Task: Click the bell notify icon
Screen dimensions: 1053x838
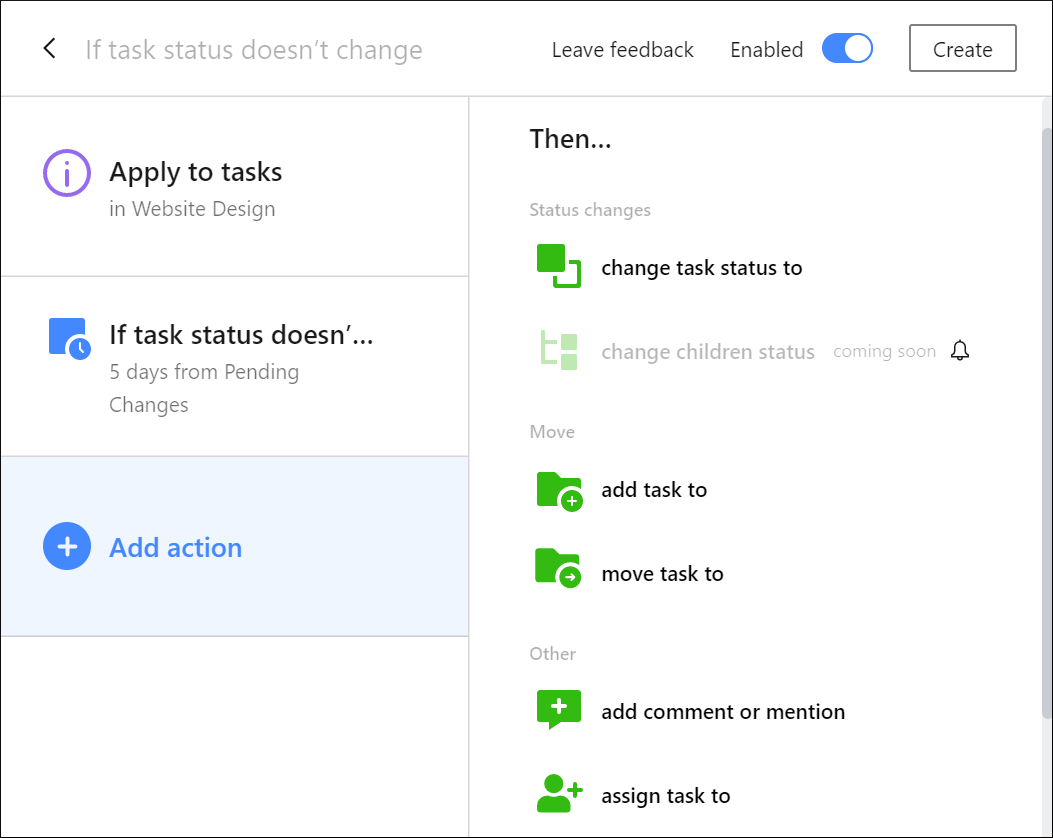Action: [x=960, y=351]
